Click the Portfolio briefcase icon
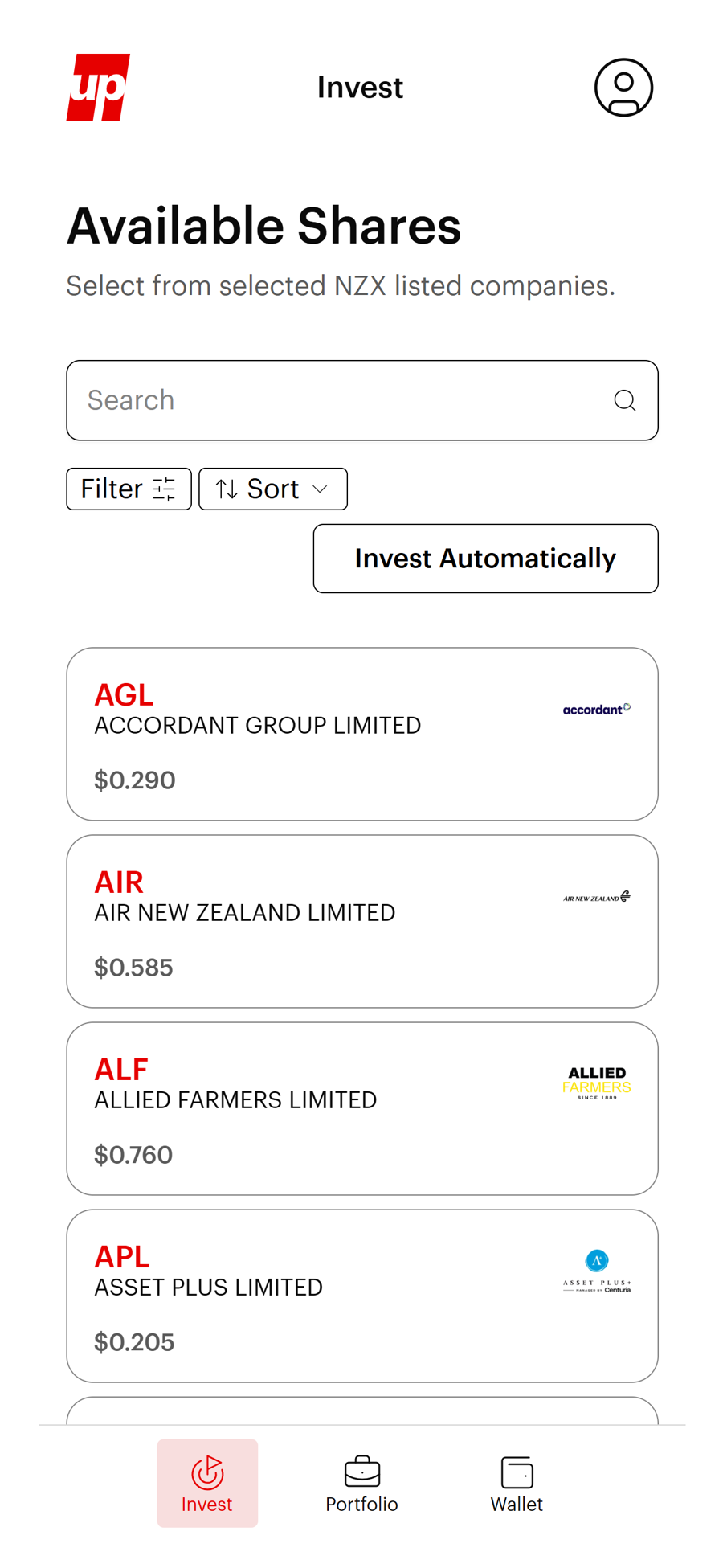This screenshot has height=1568, width=723. tap(361, 1470)
